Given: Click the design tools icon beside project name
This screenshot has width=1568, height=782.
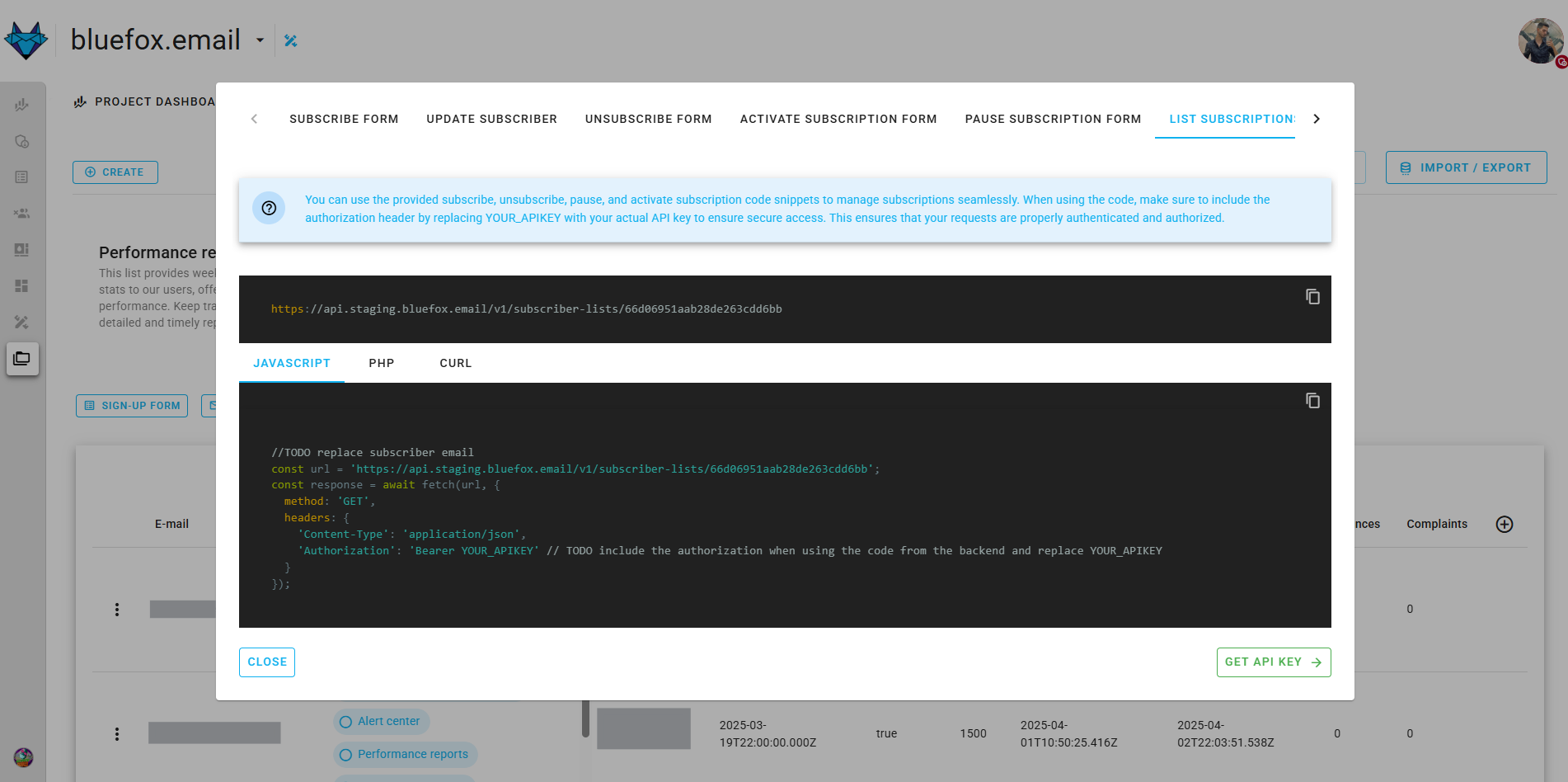Looking at the screenshot, I should coord(291,40).
